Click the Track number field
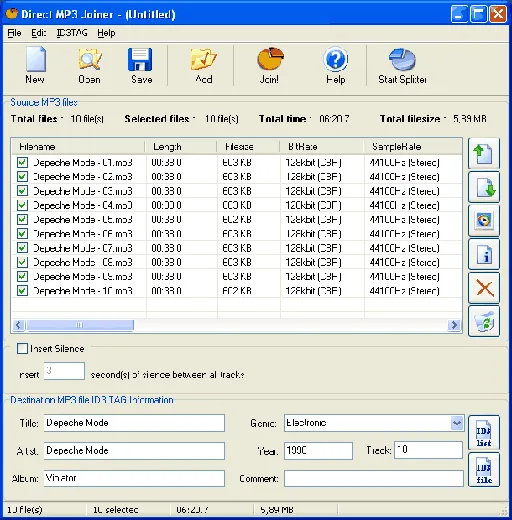Screen dimensions: 512x520 428,450
